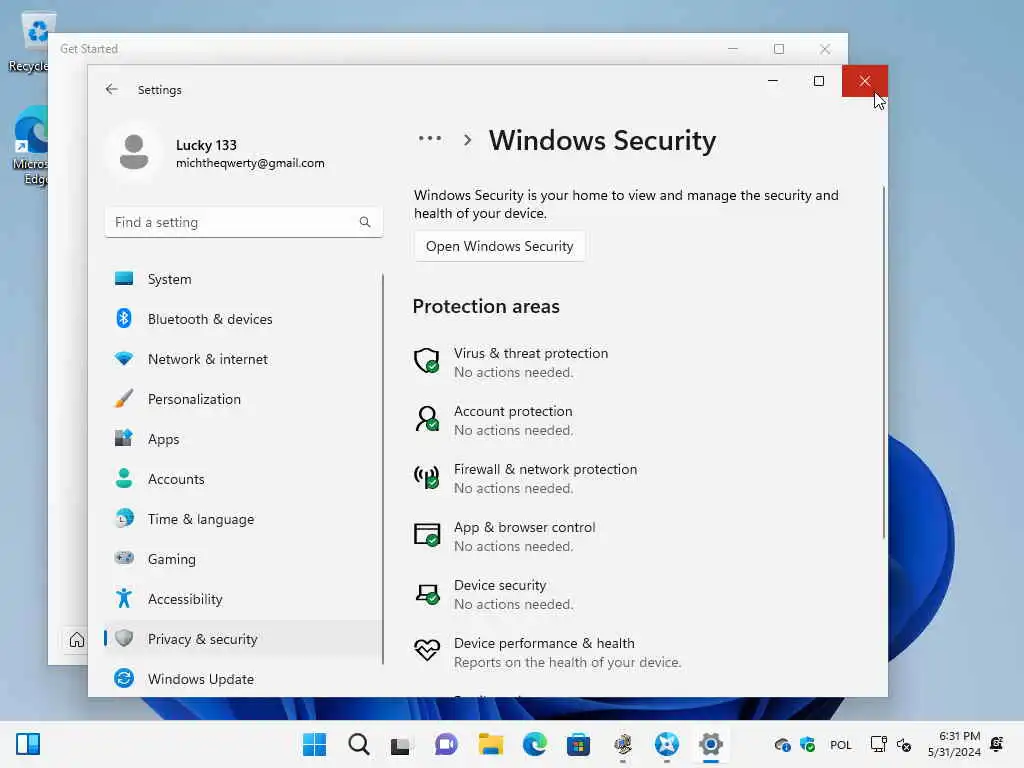Switch input language via POL indicator
The width and height of the screenshot is (1024, 768).
[840, 744]
